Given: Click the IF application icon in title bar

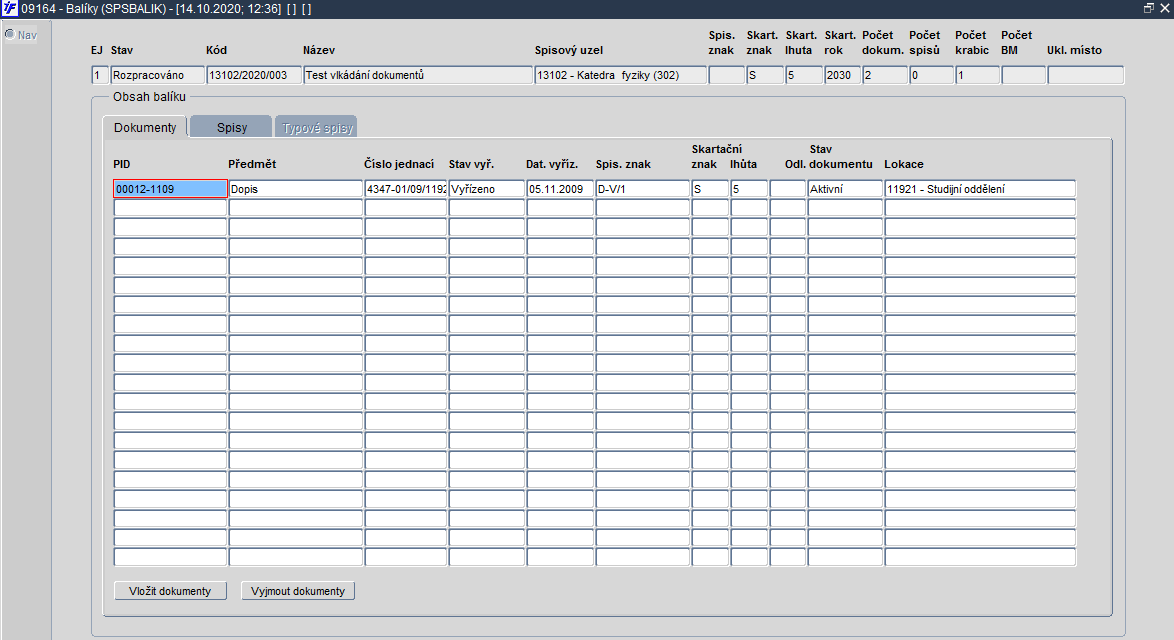Looking at the screenshot, I should pos(10,9).
